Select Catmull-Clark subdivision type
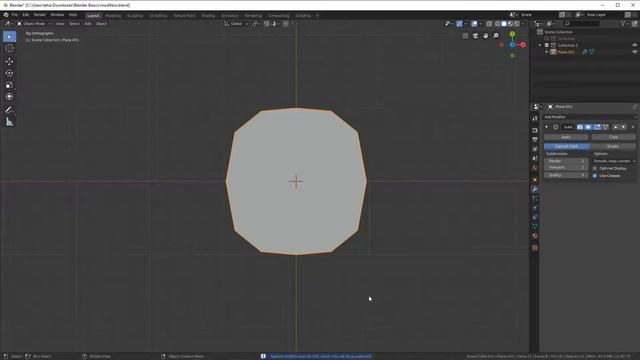 (566, 146)
